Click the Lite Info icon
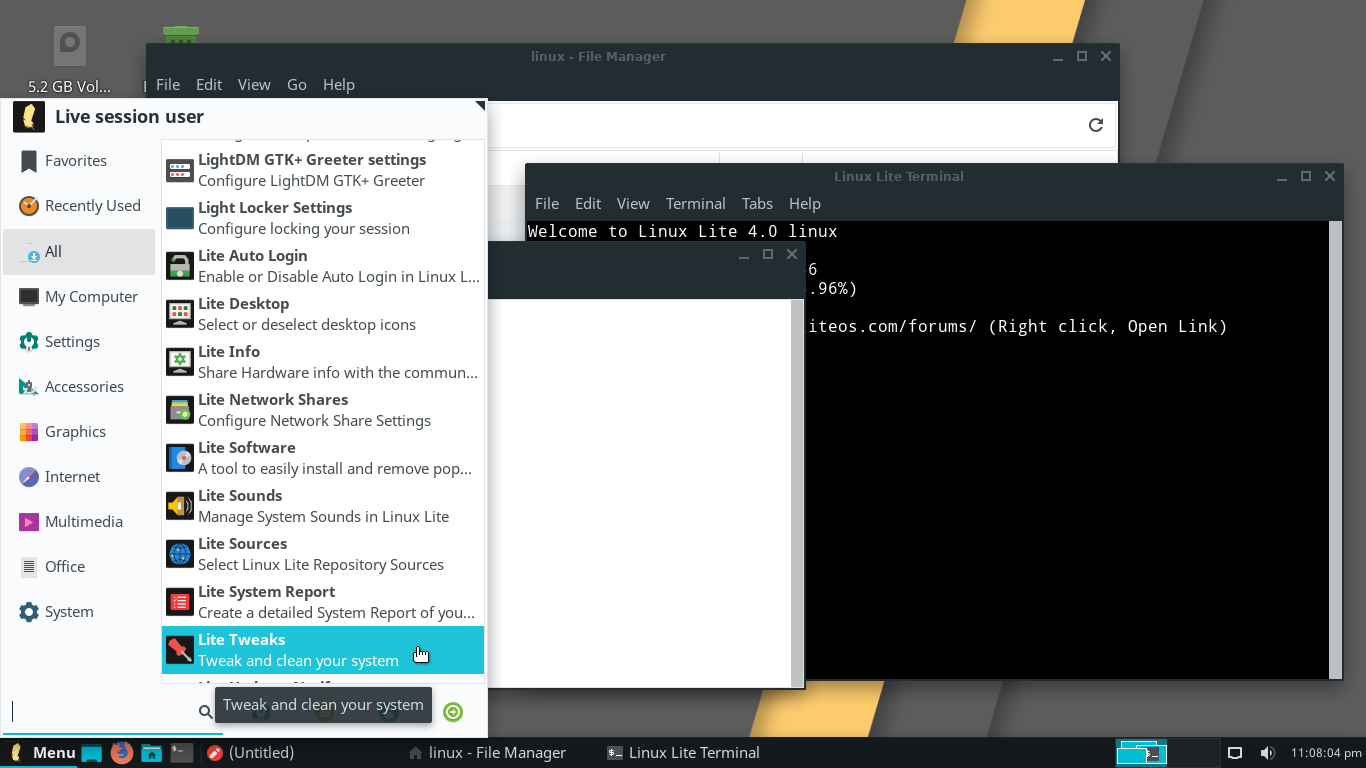Screen dimensions: 1366x768 [x=179, y=362]
